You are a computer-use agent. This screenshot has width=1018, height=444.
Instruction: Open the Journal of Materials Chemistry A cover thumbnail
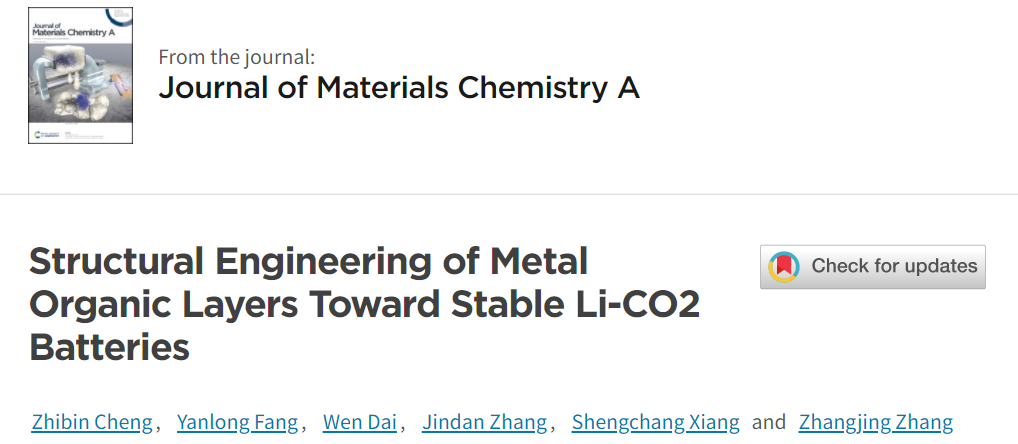pos(80,75)
